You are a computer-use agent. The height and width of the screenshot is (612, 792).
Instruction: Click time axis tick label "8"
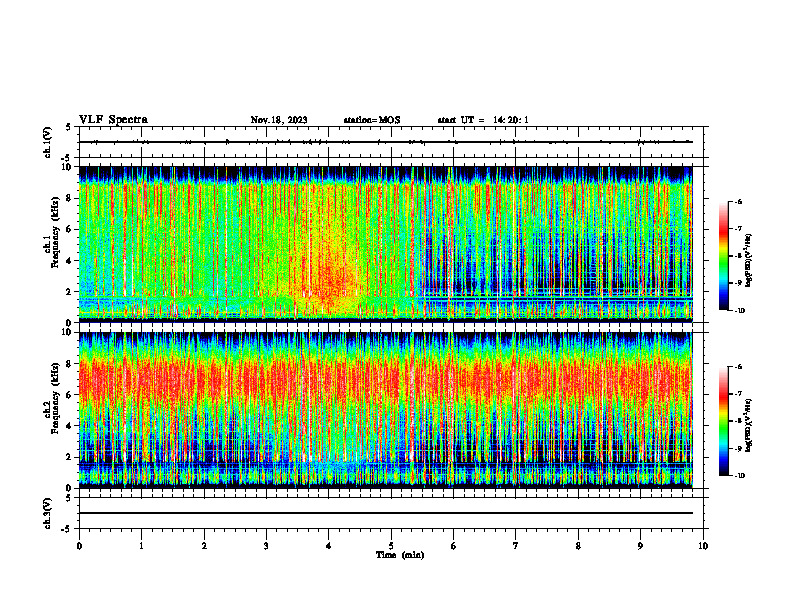(578, 546)
